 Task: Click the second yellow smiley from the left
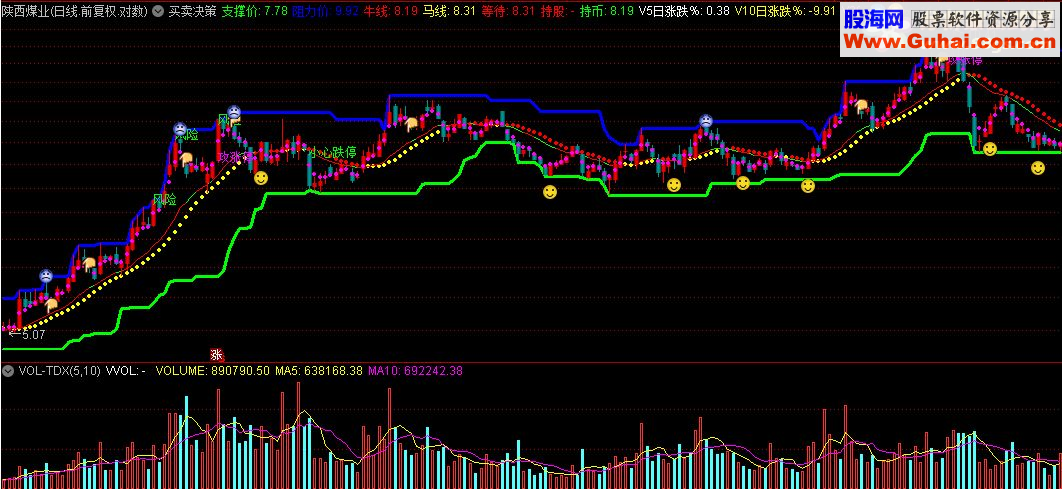[550, 192]
